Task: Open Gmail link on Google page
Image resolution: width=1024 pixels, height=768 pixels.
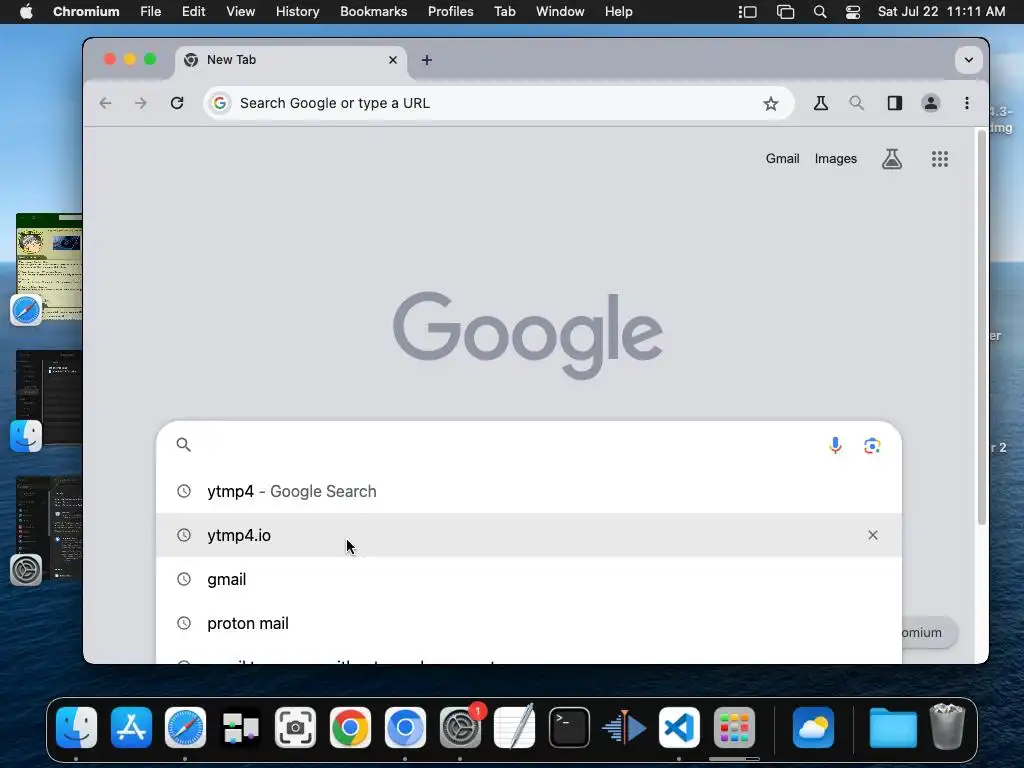Action: [x=782, y=159]
